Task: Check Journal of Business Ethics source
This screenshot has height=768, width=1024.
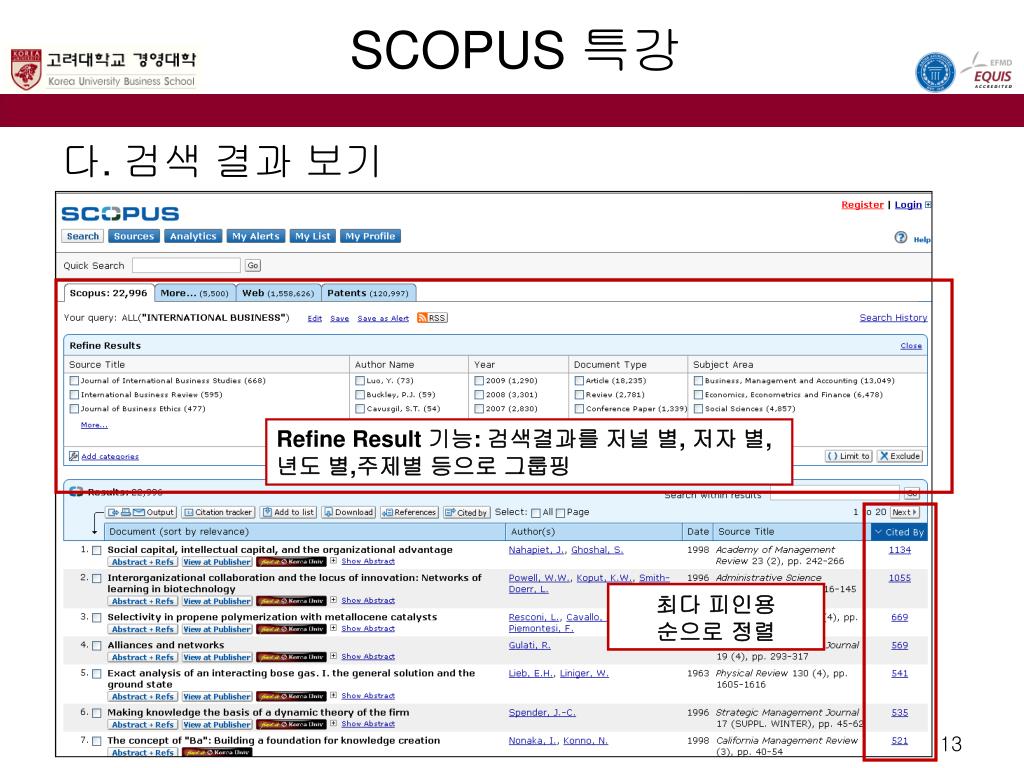Action: coord(74,409)
